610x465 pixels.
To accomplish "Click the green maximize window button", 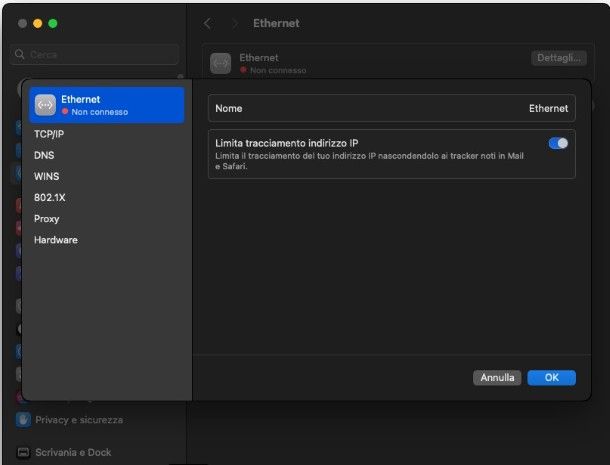I will pyautogui.click(x=53, y=23).
